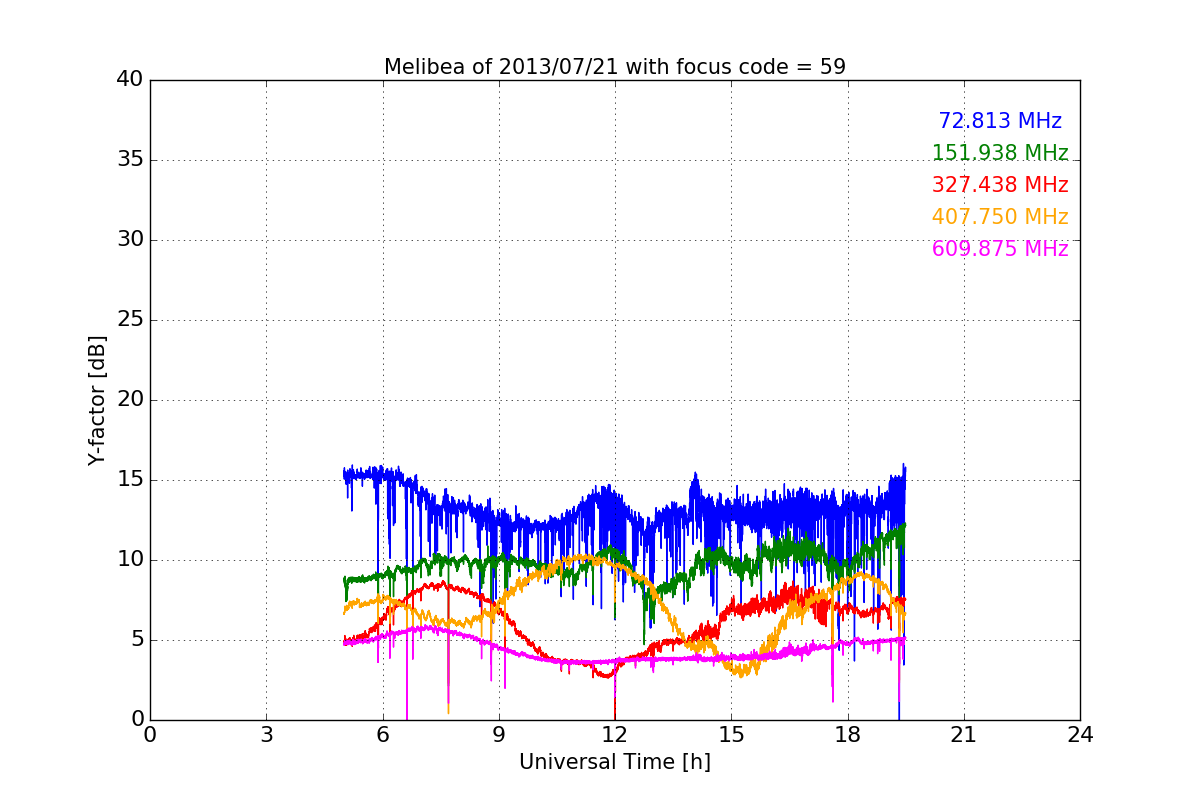Click the y-axis tick label 40
This screenshot has width=1200, height=800.
click(x=130, y=80)
